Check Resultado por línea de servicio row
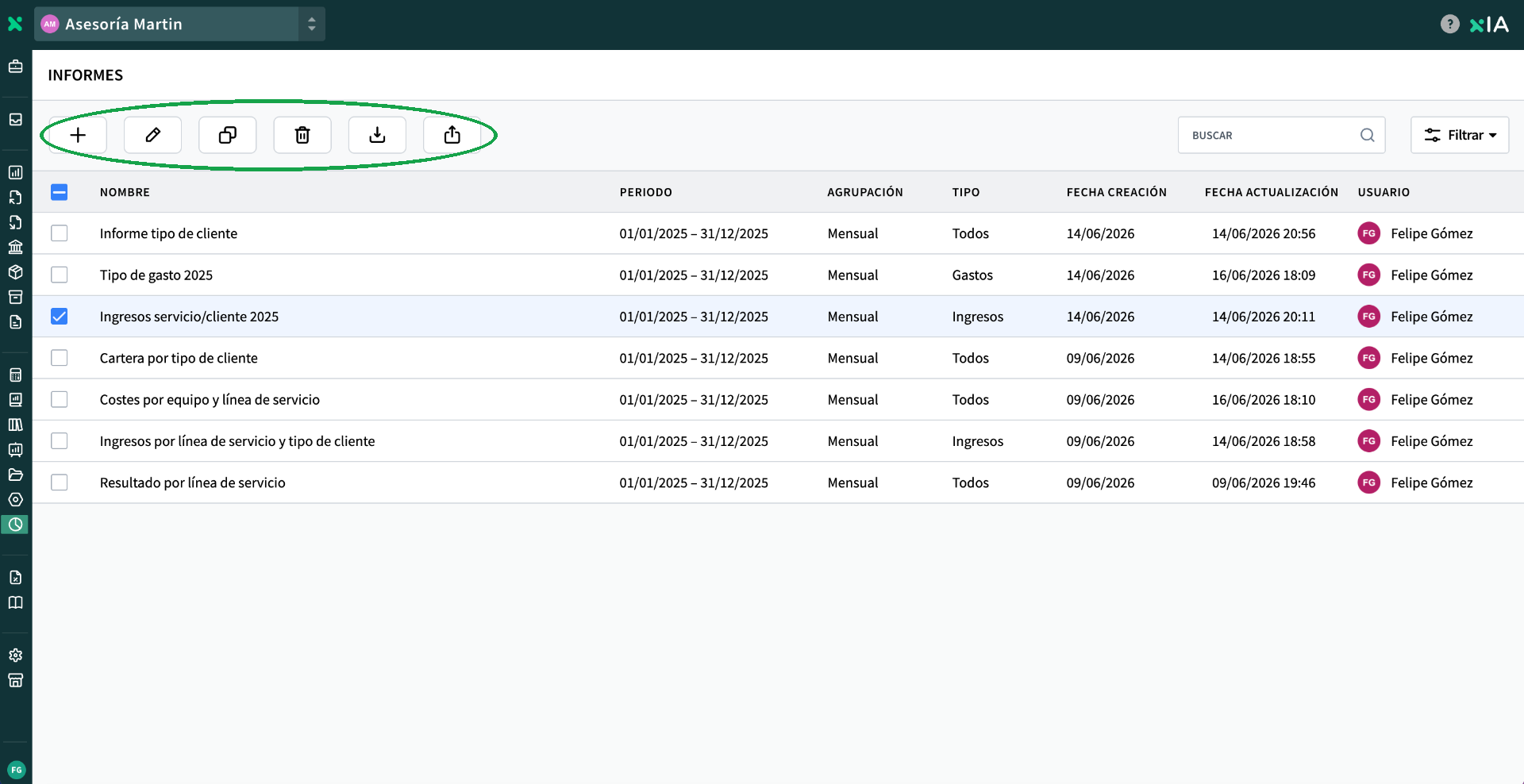Viewport: 1524px width, 784px height. [60, 482]
